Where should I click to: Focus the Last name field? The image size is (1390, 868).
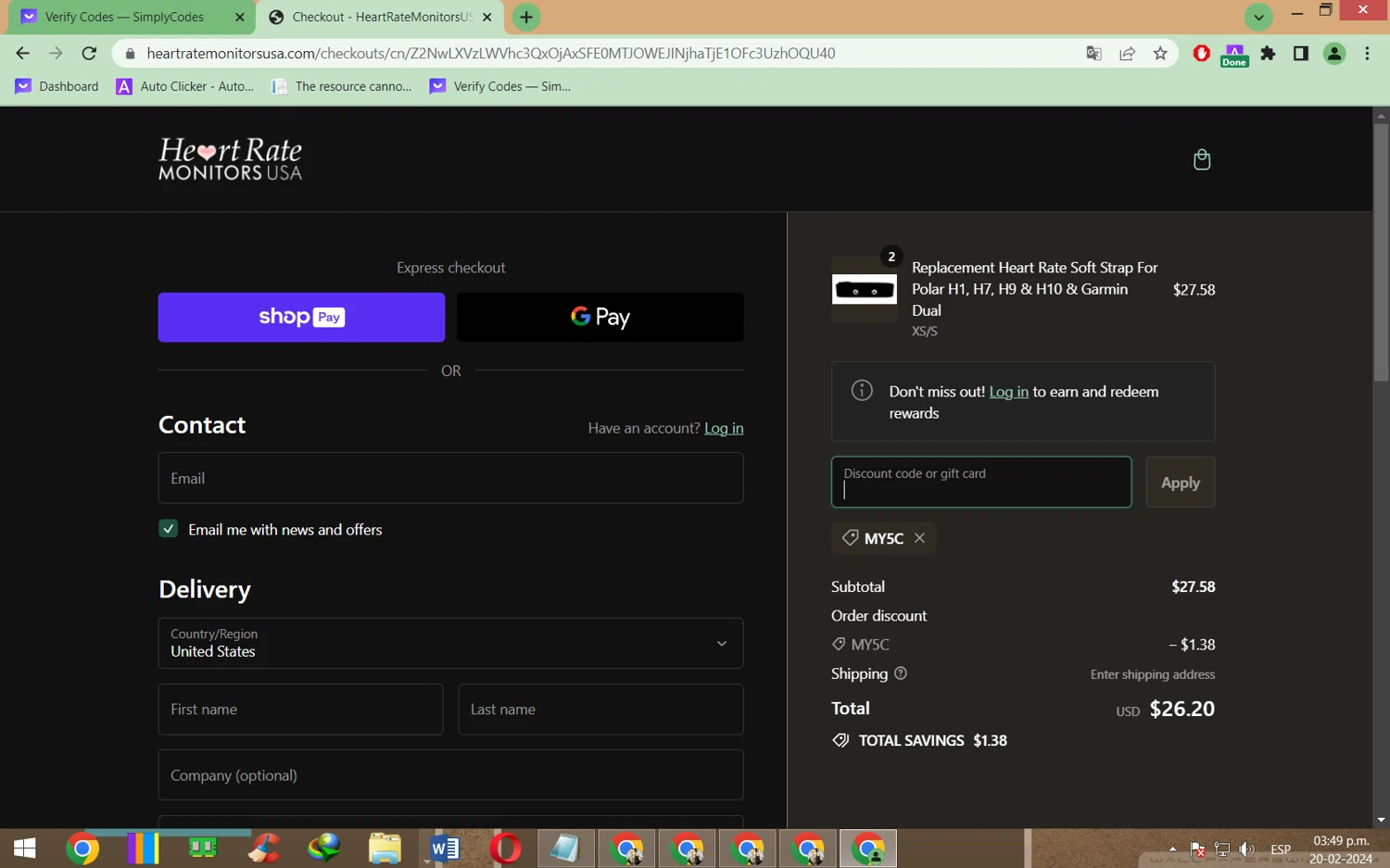600,710
